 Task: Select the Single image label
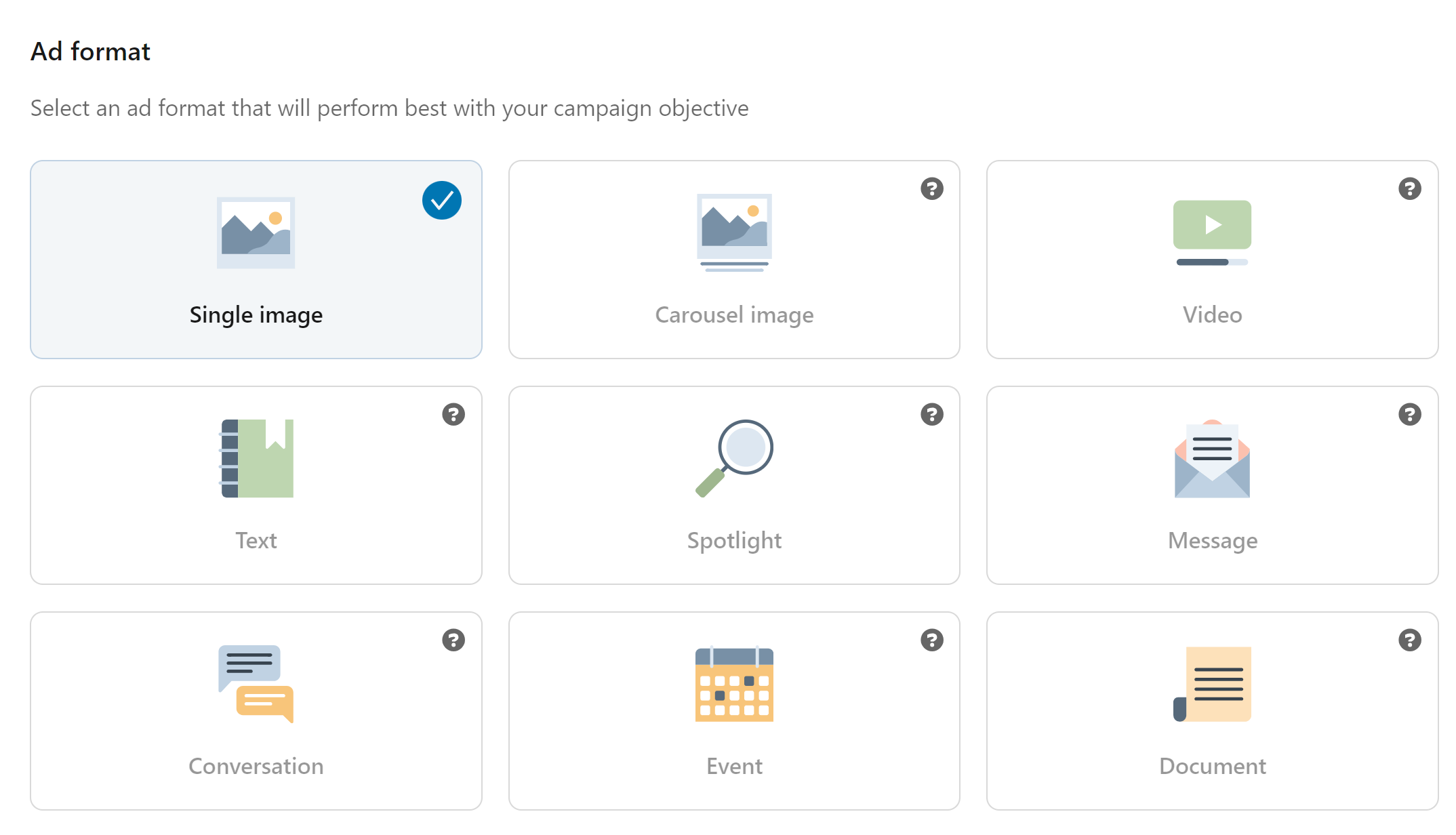[256, 315]
